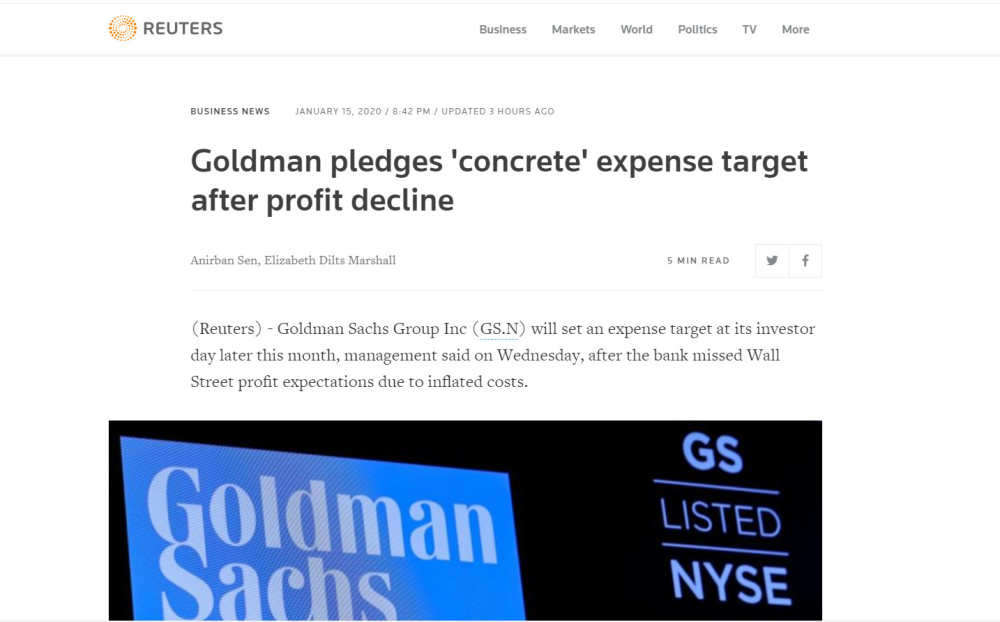Click the GS LISTED NYSE sign in photo

pos(723,519)
